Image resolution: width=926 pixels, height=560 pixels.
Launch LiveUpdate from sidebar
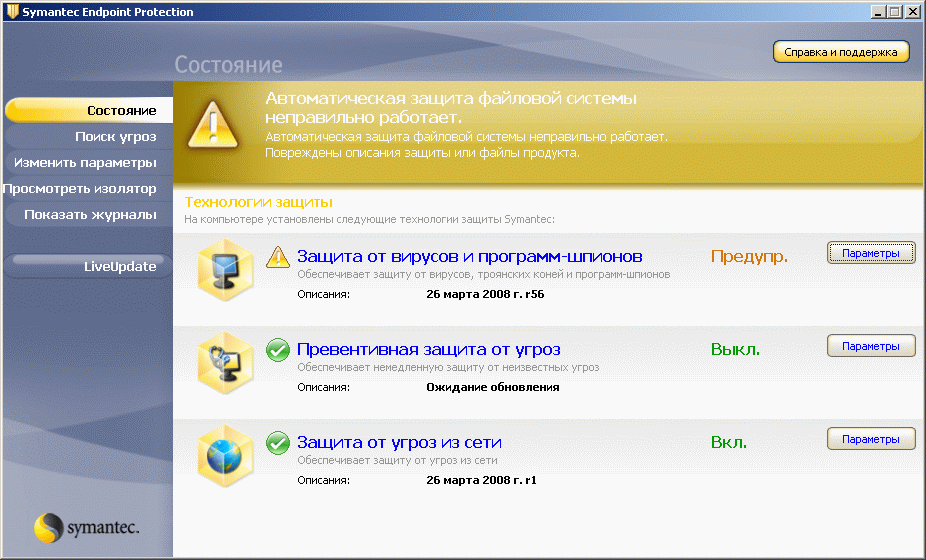click(89, 266)
